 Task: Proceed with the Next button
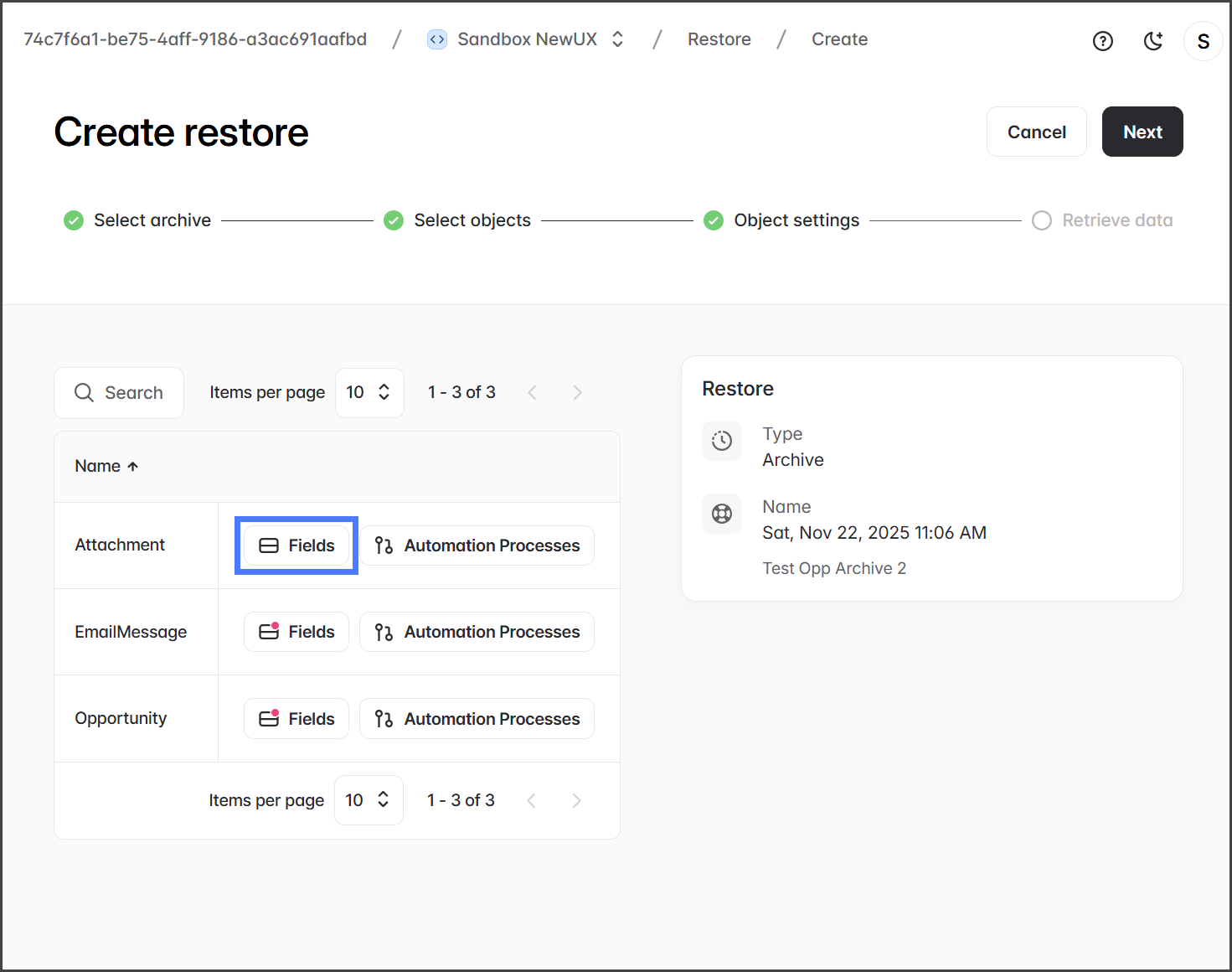coord(1142,132)
